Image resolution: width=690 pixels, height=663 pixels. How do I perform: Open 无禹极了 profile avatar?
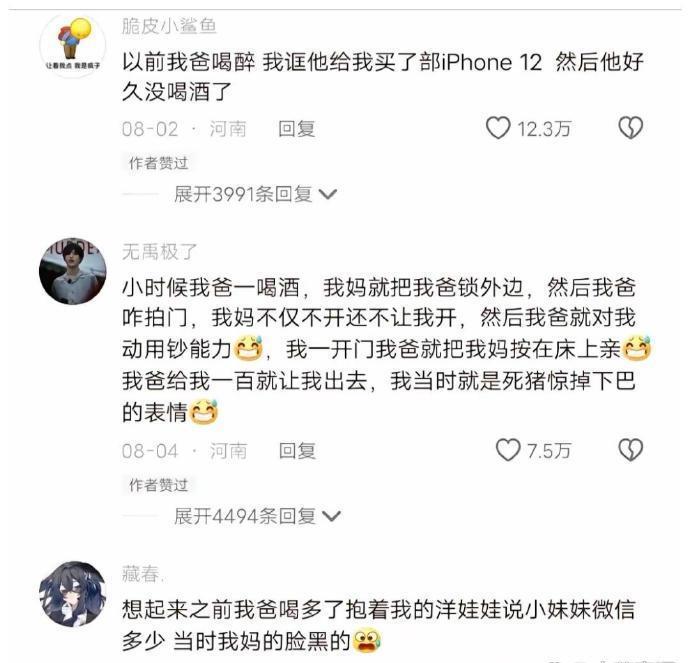[73, 271]
